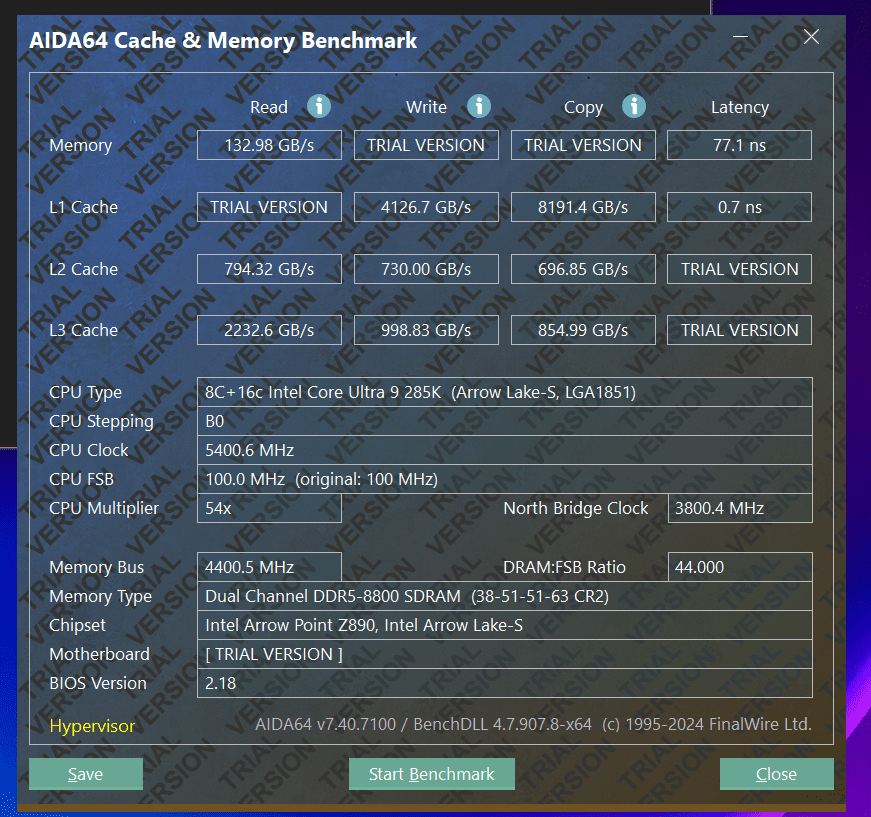
Task: Click the Close button at the bottom
Action: (x=777, y=774)
